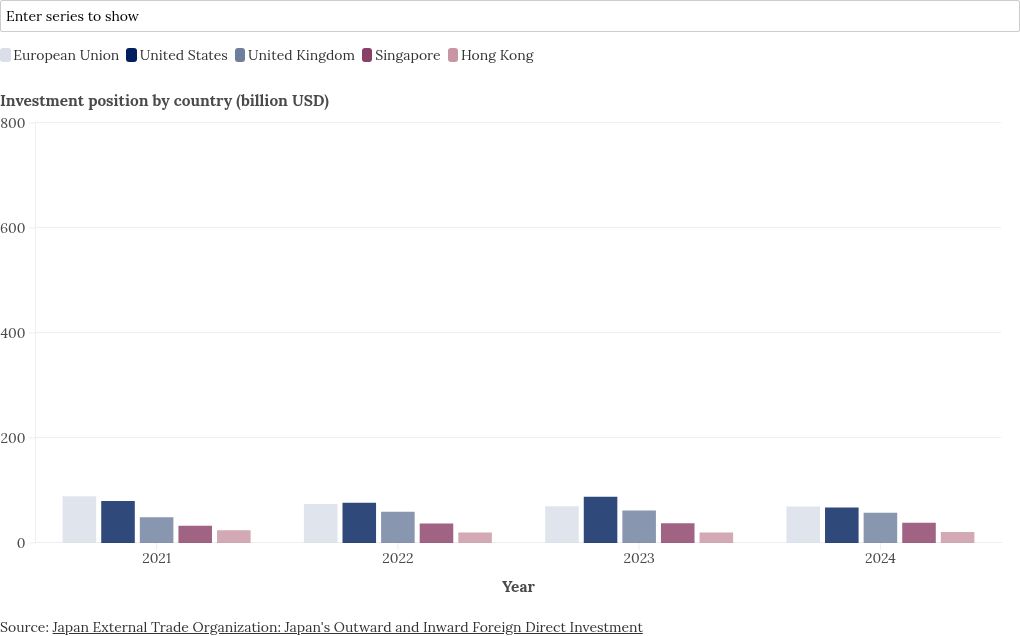Click the 2021 European Union bar
This screenshot has height=636, width=1020.
click(x=79, y=520)
